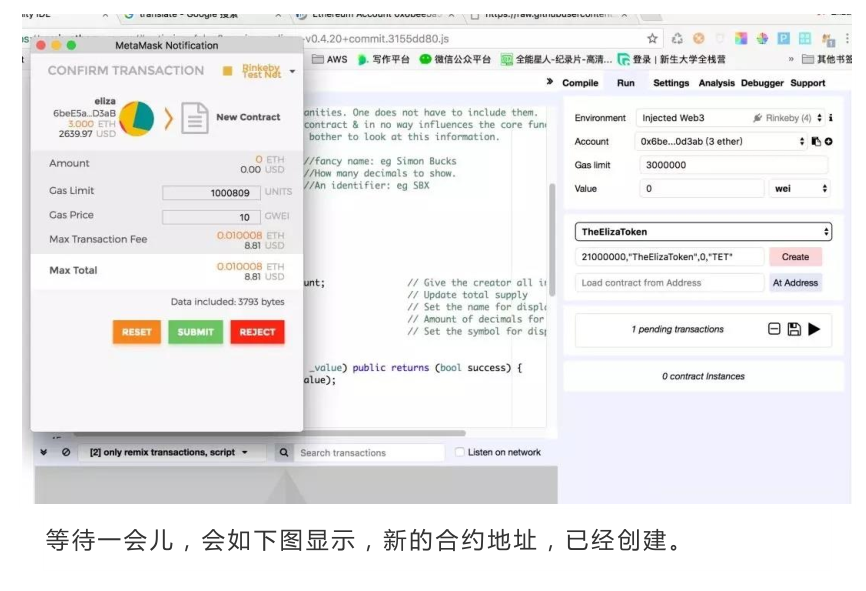Open TheElizaToken contract dropdown
Viewport: 866px width, 591px height.
tap(703, 232)
